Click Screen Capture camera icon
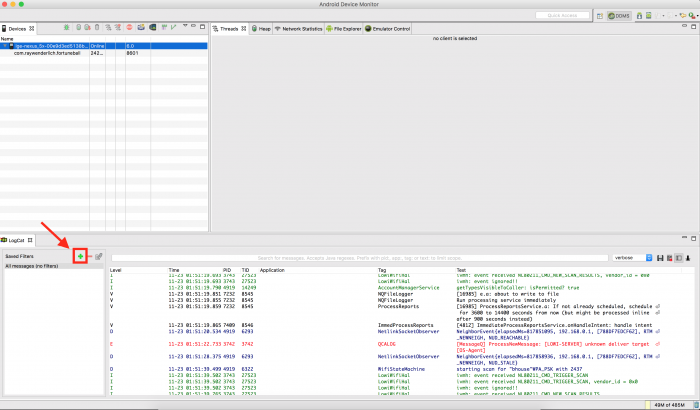Viewport: 700px width, 410px height. click(141, 28)
